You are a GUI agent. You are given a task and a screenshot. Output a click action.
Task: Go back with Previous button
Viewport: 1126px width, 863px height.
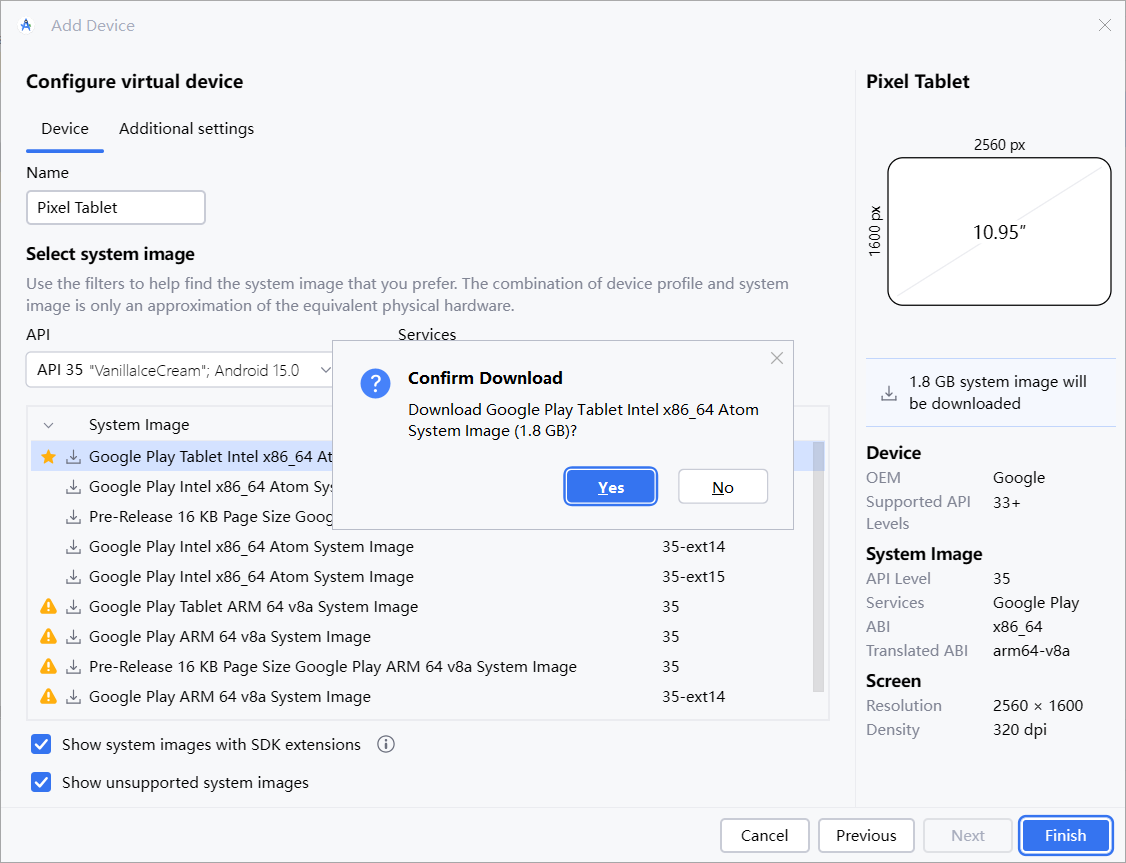pos(866,835)
